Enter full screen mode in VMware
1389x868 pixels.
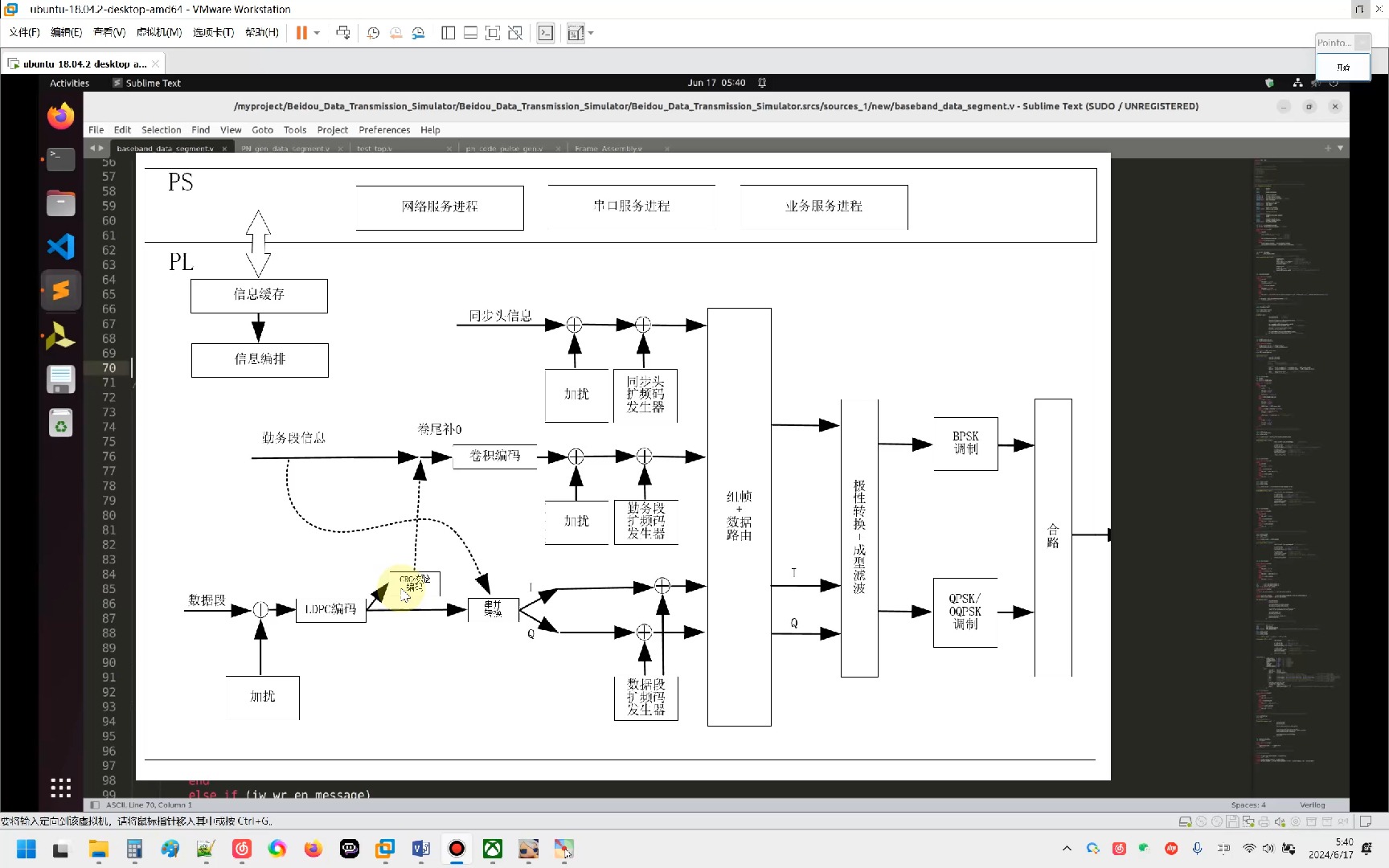click(493, 33)
